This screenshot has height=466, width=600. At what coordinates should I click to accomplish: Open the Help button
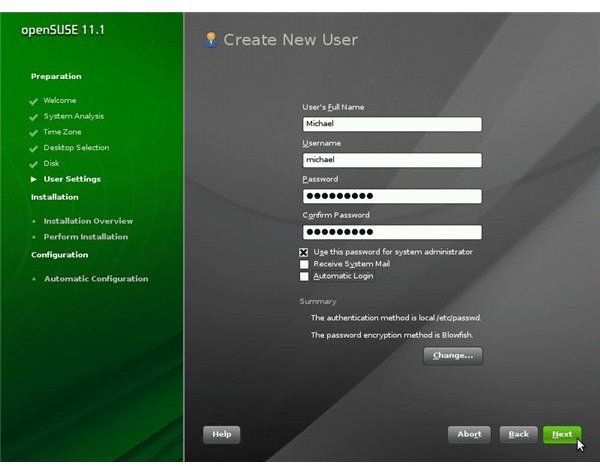[x=222, y=435]
